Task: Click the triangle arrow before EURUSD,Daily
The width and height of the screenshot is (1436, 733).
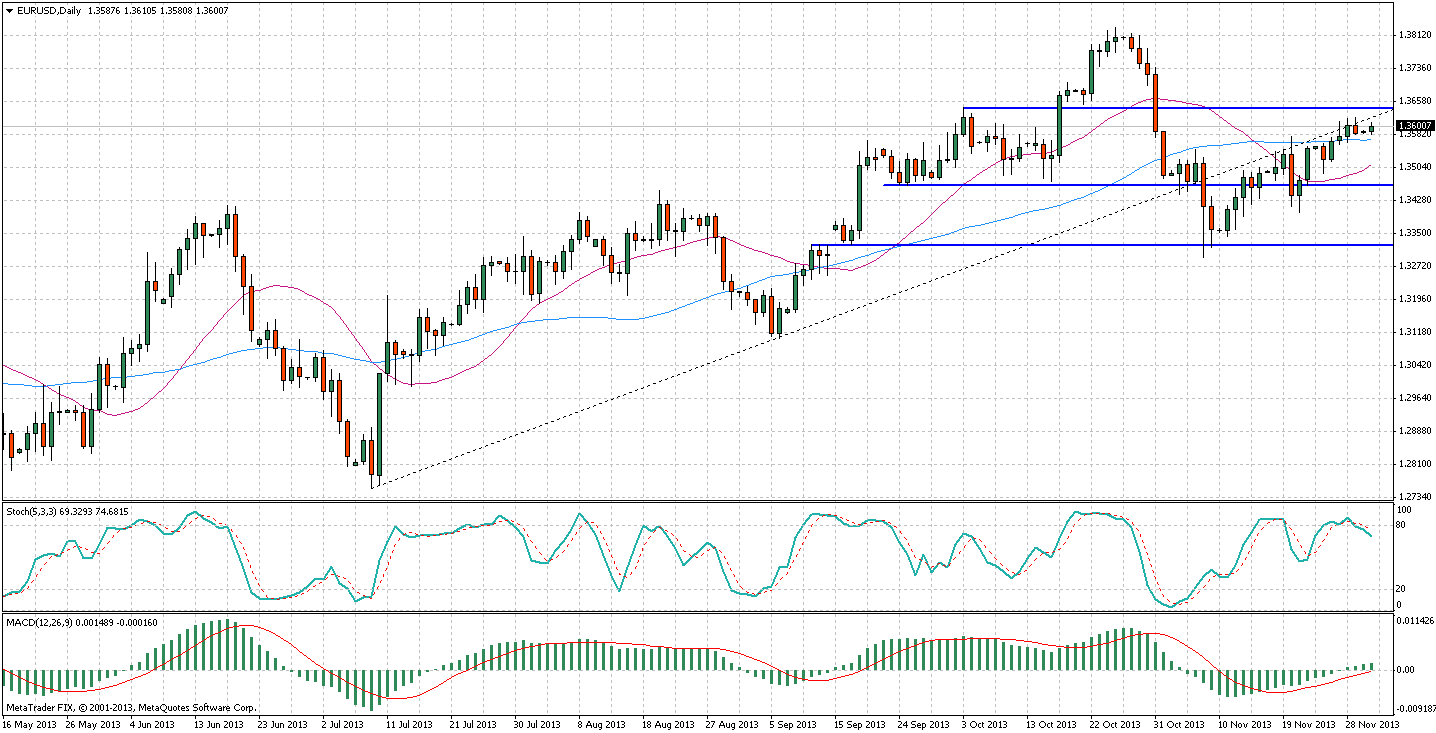Action: click(10, 11)
